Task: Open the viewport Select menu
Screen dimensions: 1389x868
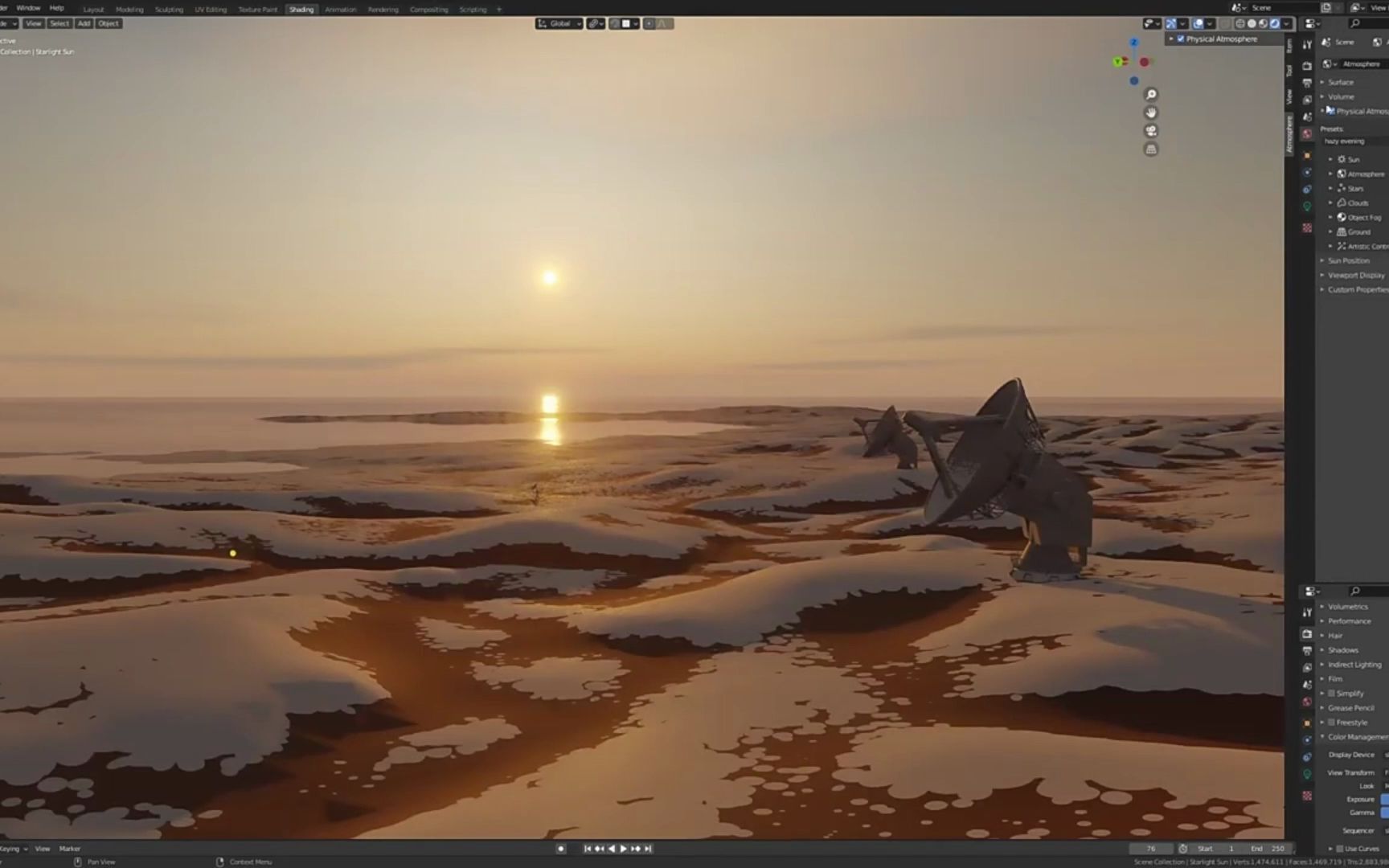Action: 59,23
